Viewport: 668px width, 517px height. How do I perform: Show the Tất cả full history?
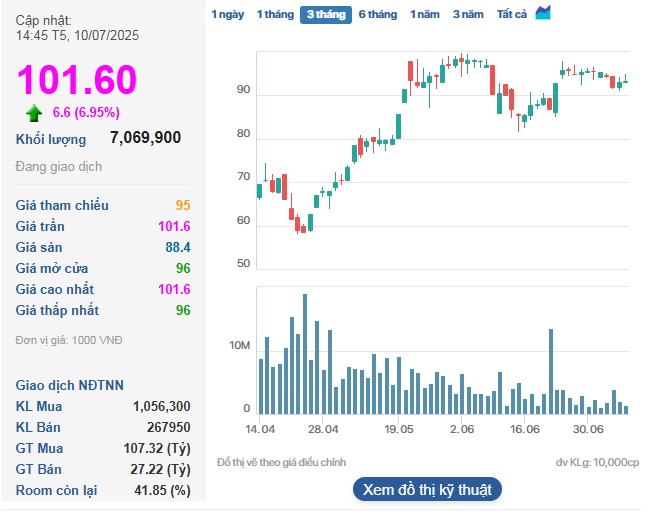[512, 14]
